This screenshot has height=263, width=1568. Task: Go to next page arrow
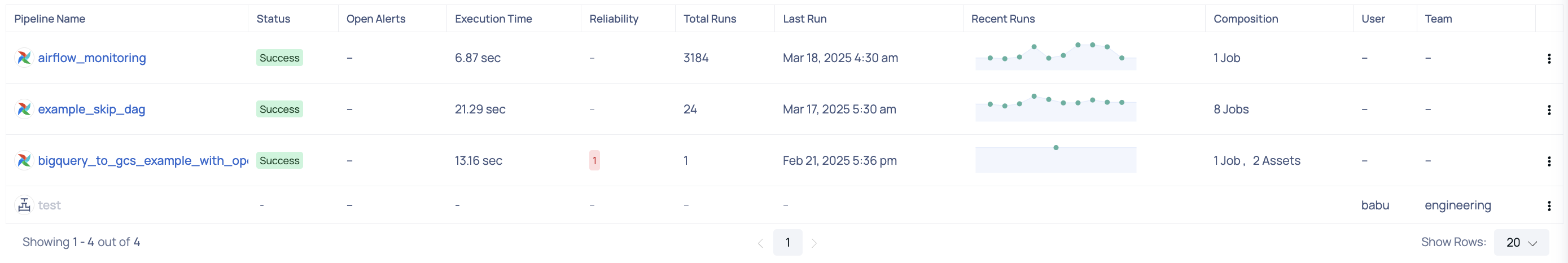coord(814,243)
